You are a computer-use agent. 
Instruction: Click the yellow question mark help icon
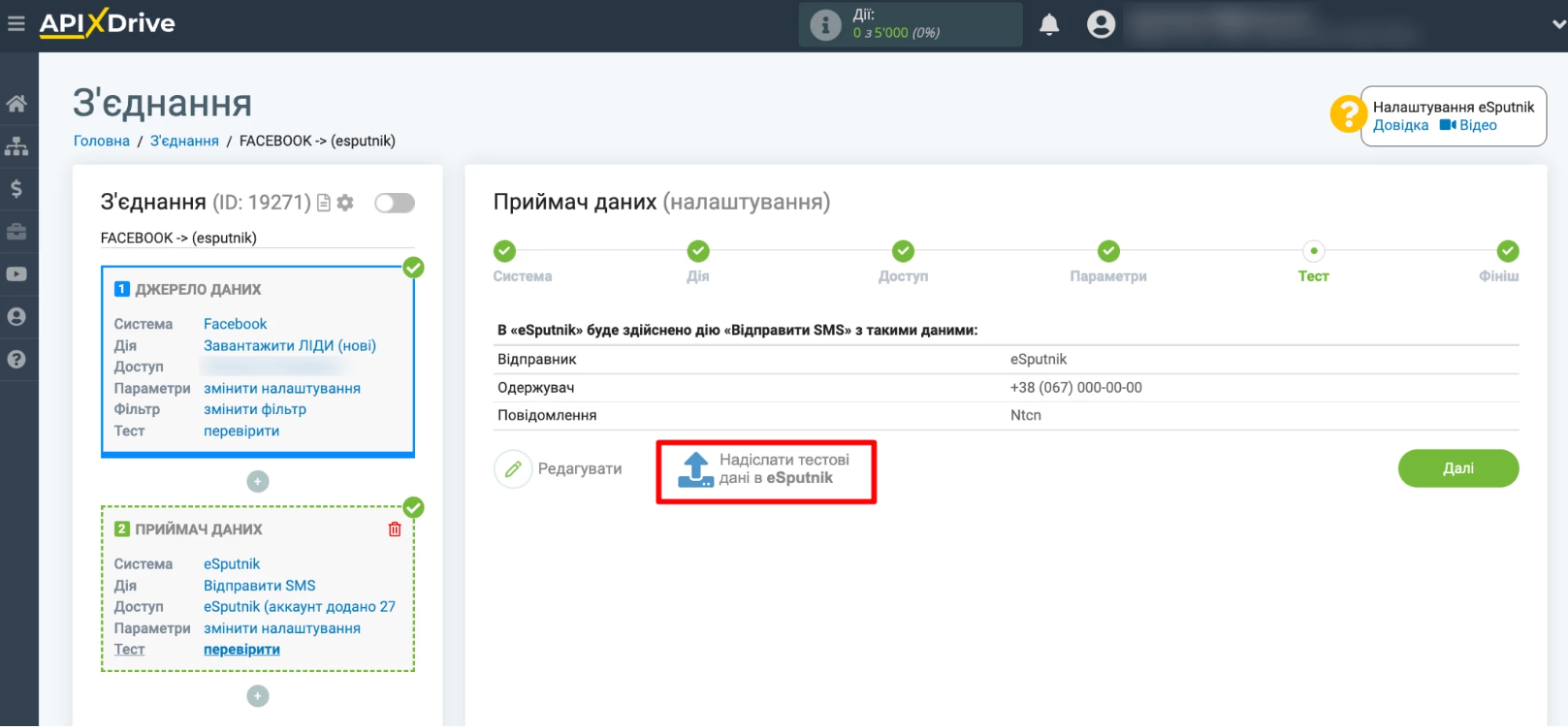[1348, 115]
